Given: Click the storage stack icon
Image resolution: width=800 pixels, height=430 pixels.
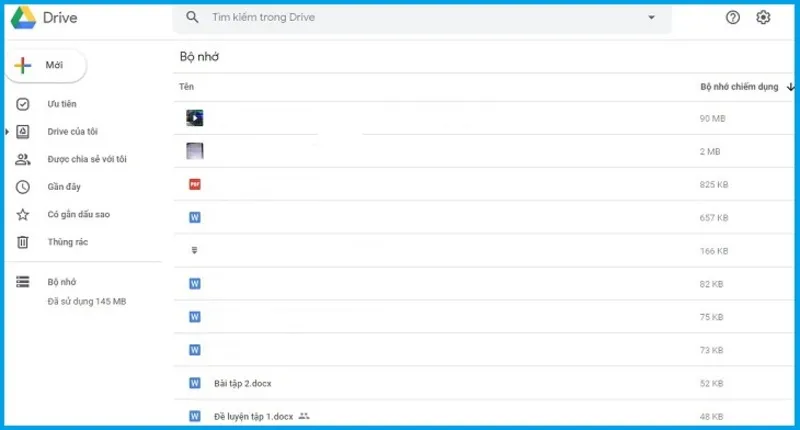Looking at the screenshot, I should pyautogui.click(x=22, y=282).
